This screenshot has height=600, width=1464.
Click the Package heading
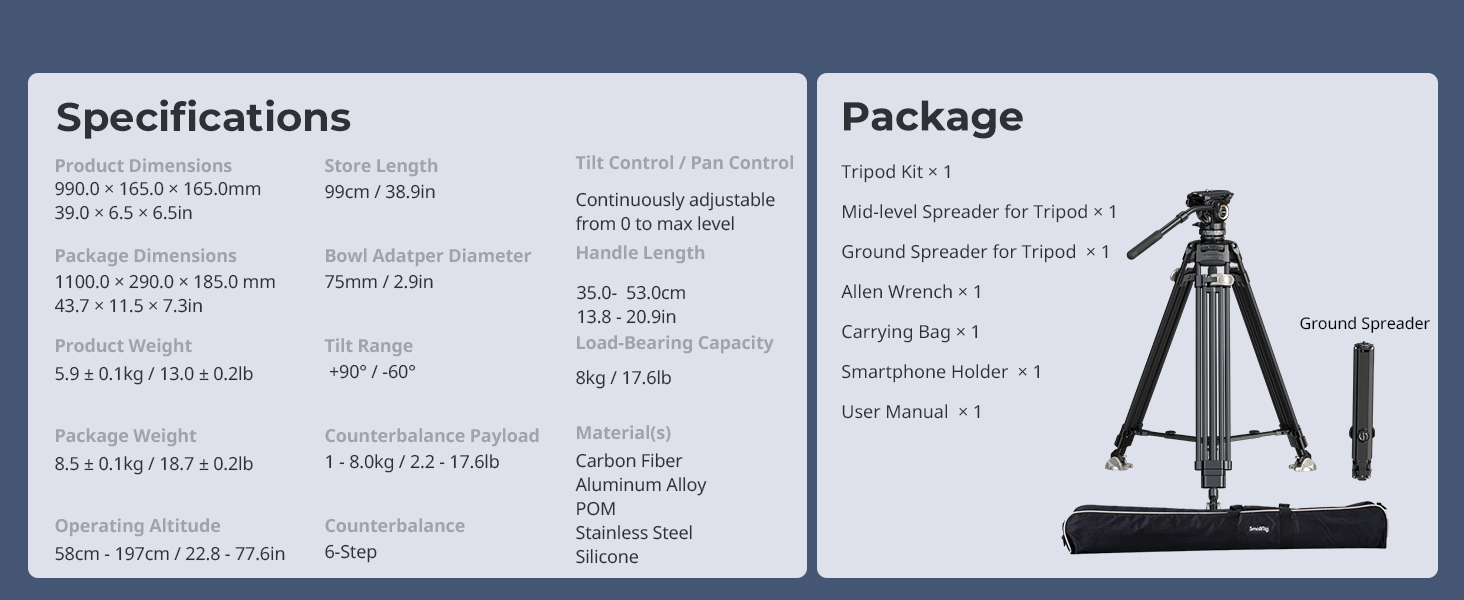[932, 117]
